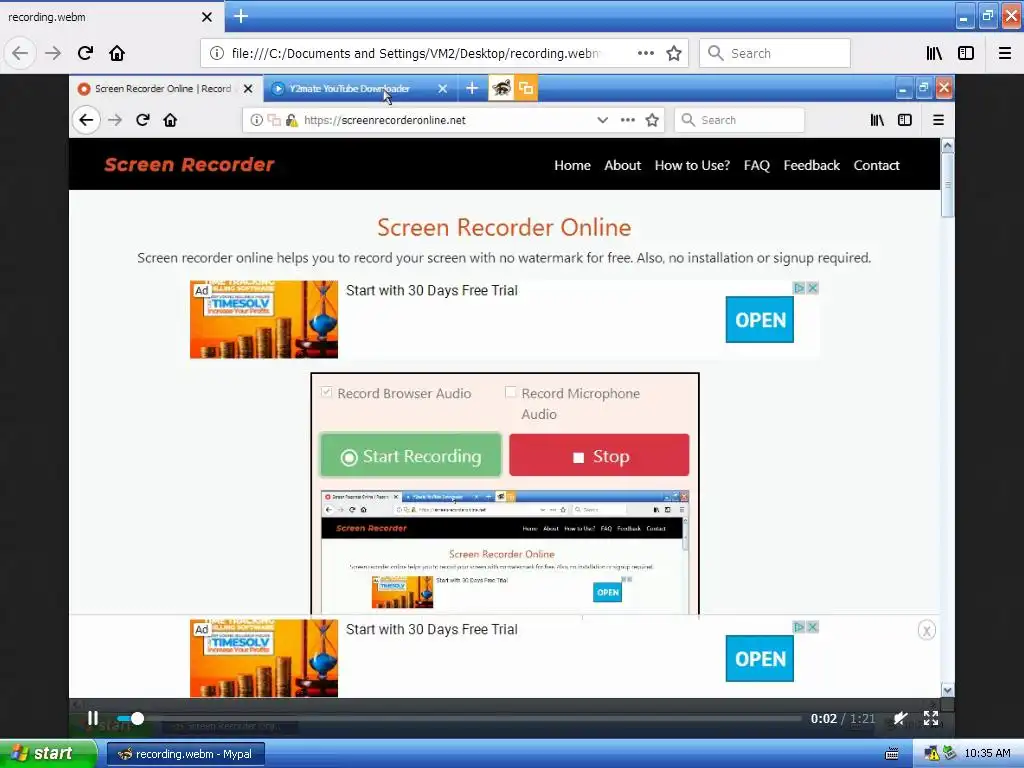Open the Feedback navigation link
Image resolution: width=1024 pixels, height=768 pixels.
pos(812,165)
